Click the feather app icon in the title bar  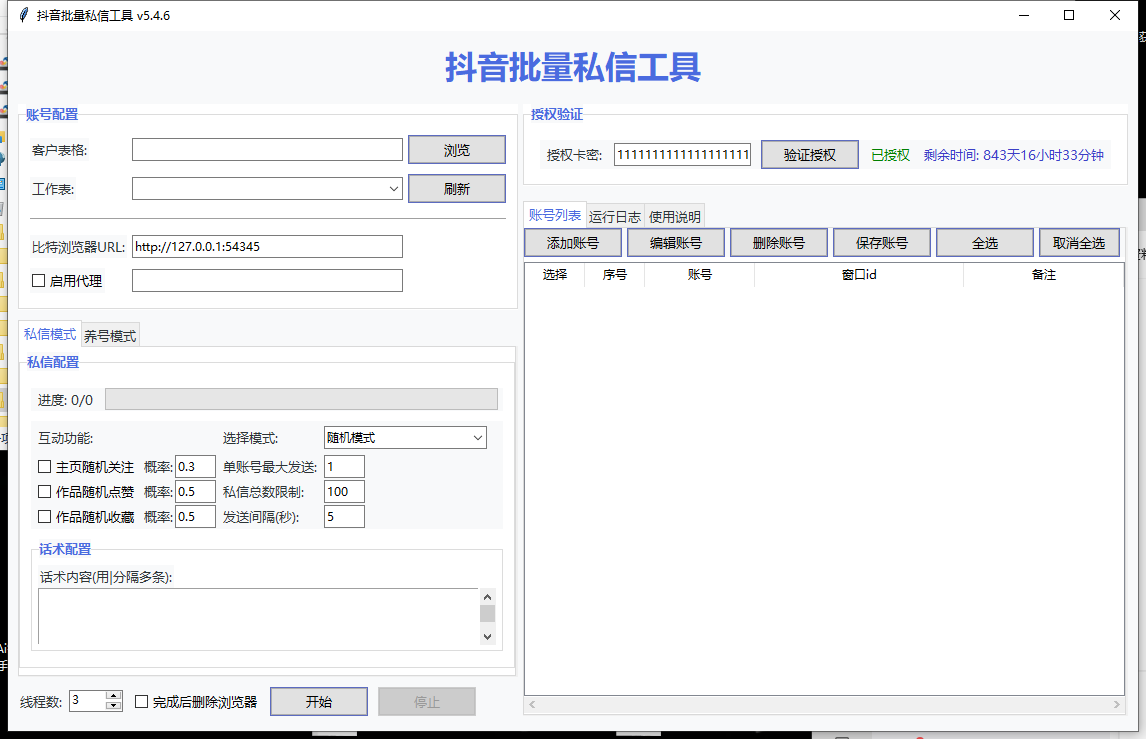point(24,15)
